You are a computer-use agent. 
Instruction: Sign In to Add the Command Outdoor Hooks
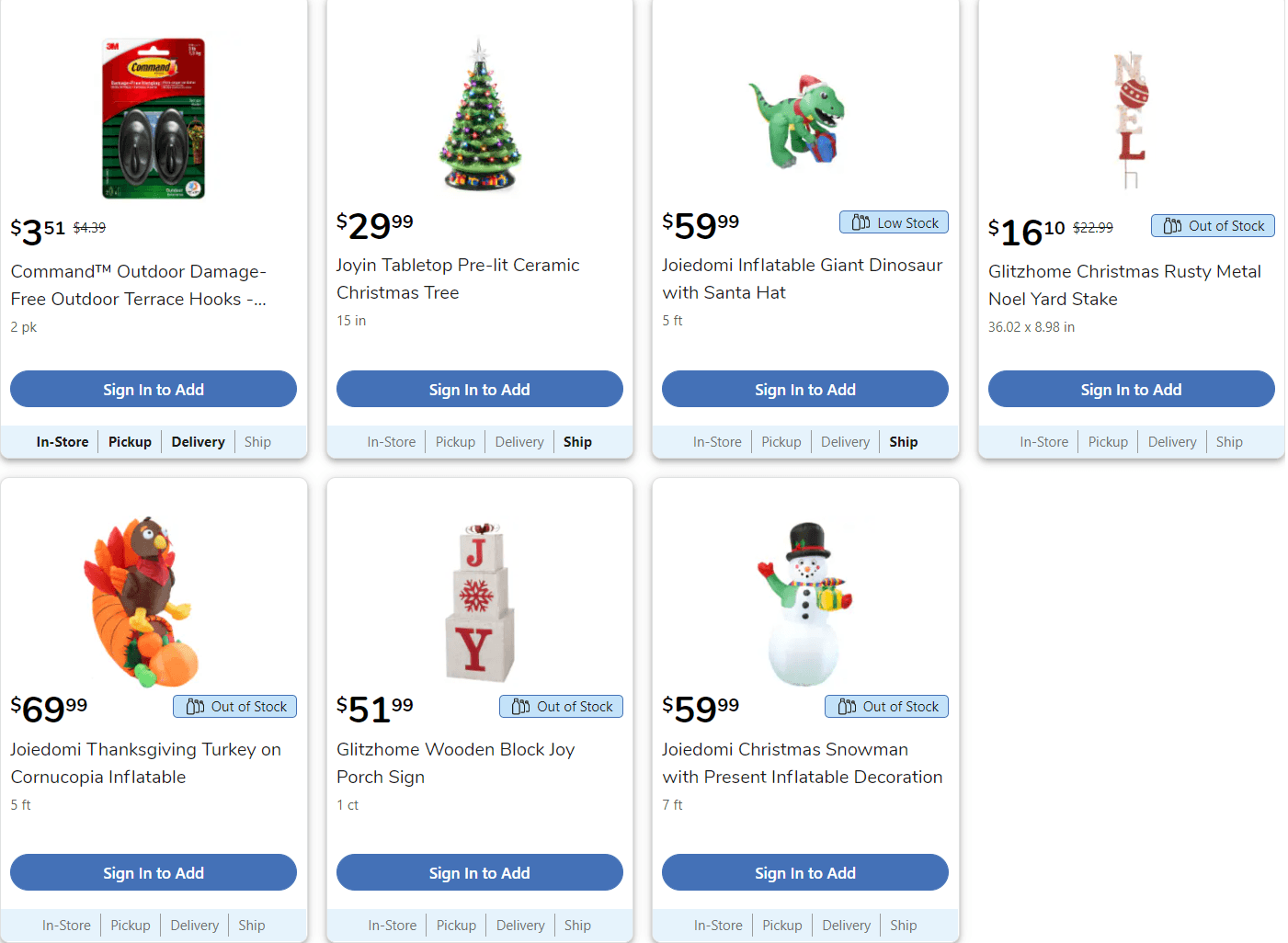[x=153, y=389]
